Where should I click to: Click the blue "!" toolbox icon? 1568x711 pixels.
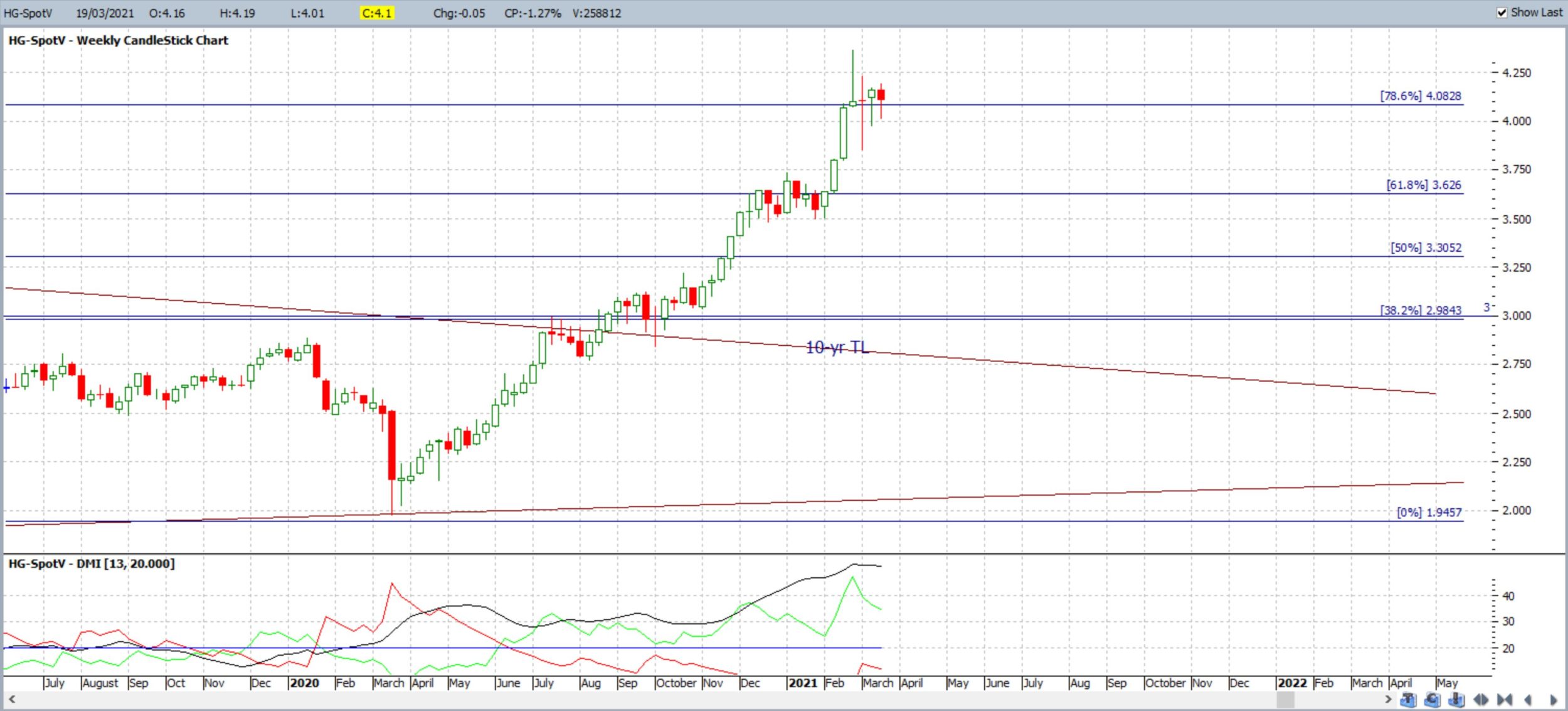coord(1456,699)
